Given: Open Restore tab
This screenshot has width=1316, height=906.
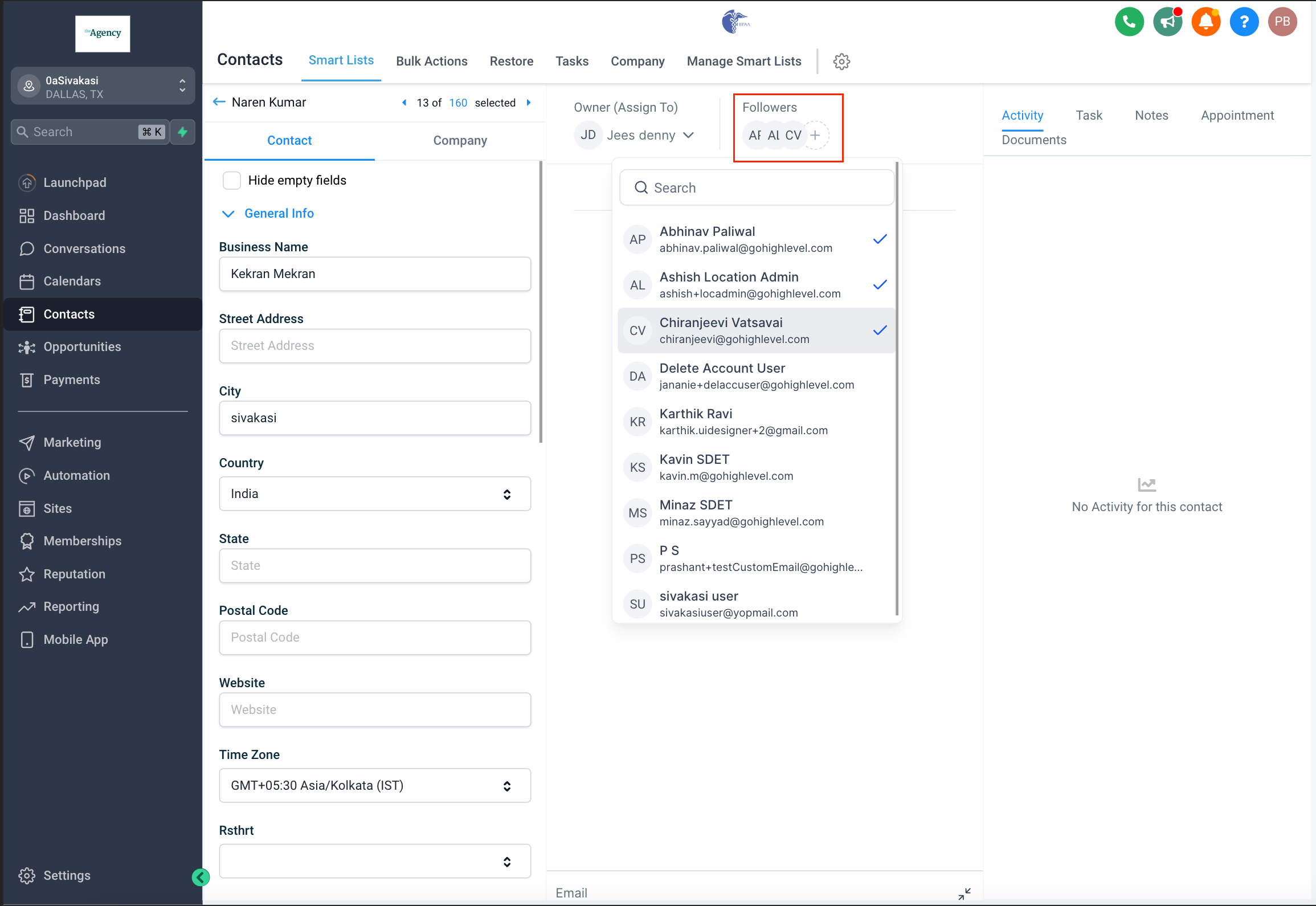Looking at the screenshot, I should click(512, 62).
